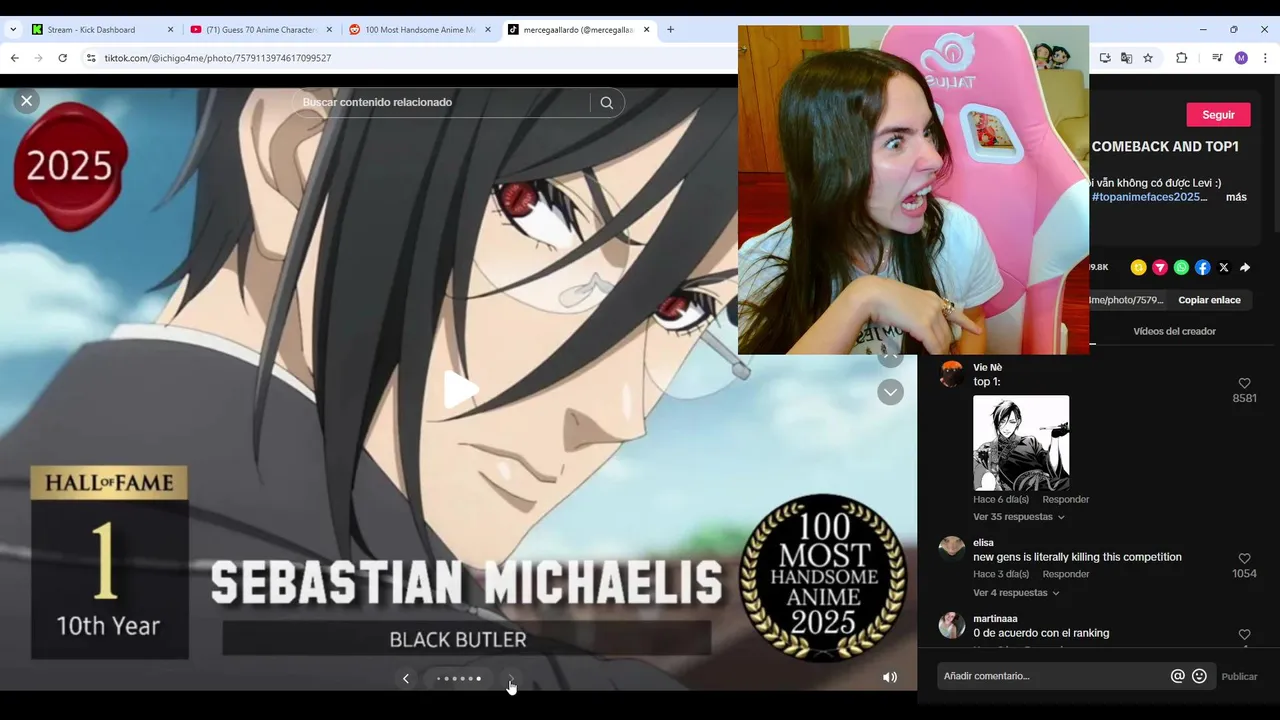Open Vie Nè's profile avatar
Image resolution: width=1280 pixels, height=720 pixels.
(x=951, y=373)
